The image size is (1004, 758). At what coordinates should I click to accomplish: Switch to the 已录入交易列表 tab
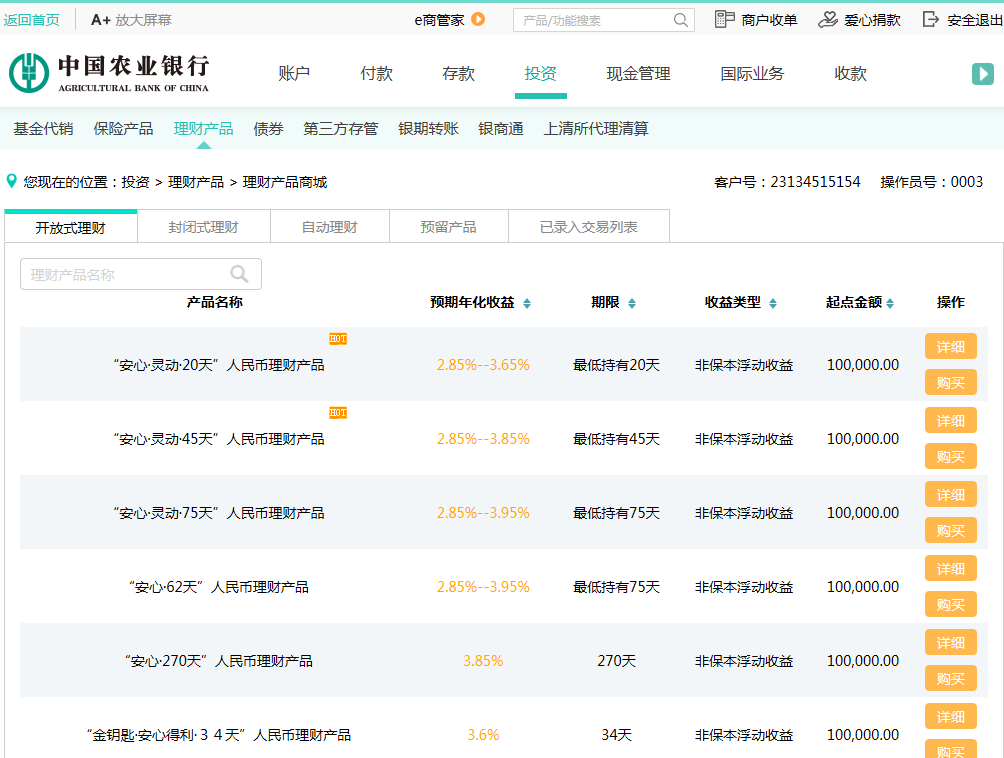[x=589, y=227]
